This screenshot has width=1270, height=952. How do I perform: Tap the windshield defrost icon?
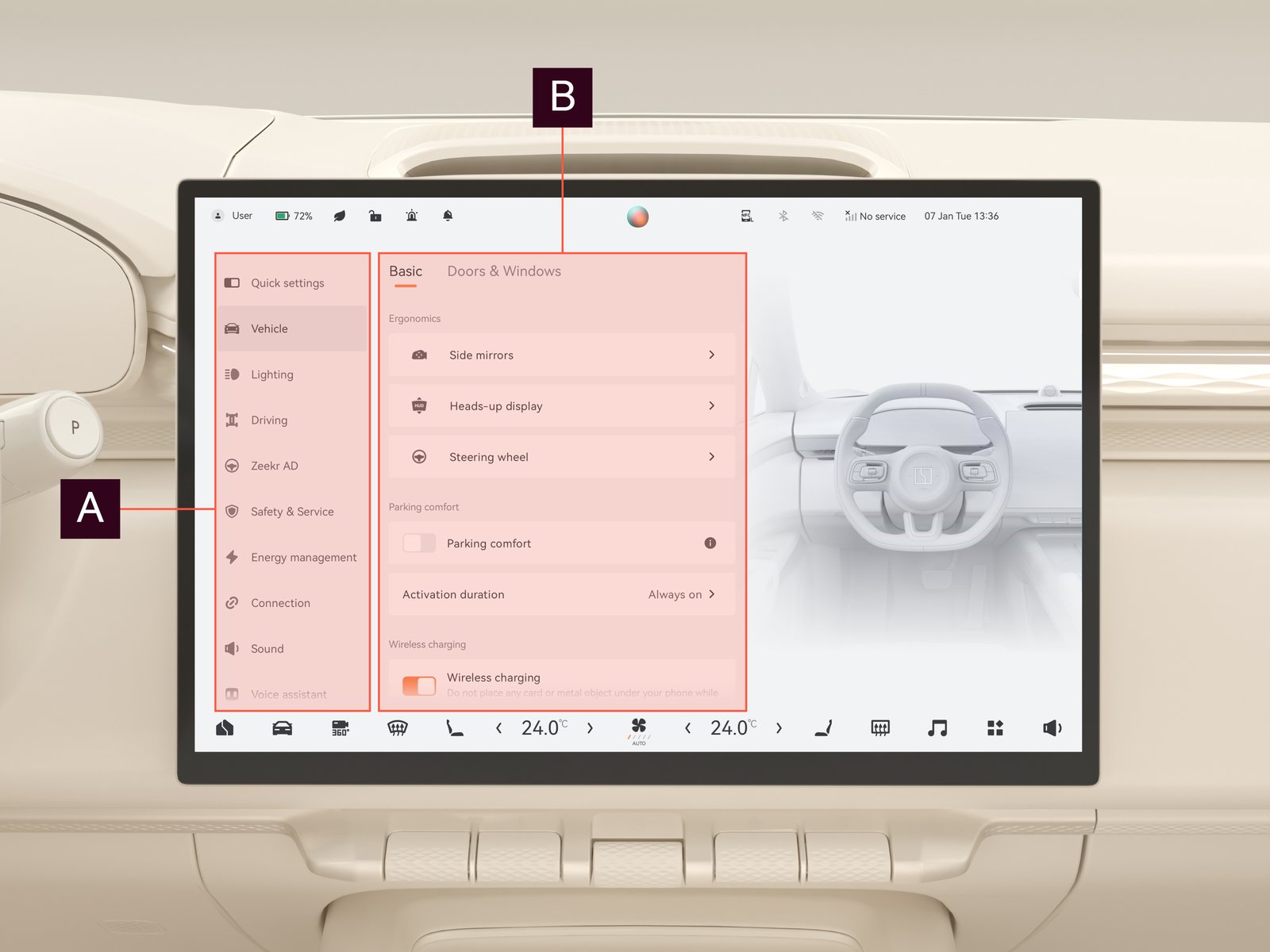tap(397, 728)
